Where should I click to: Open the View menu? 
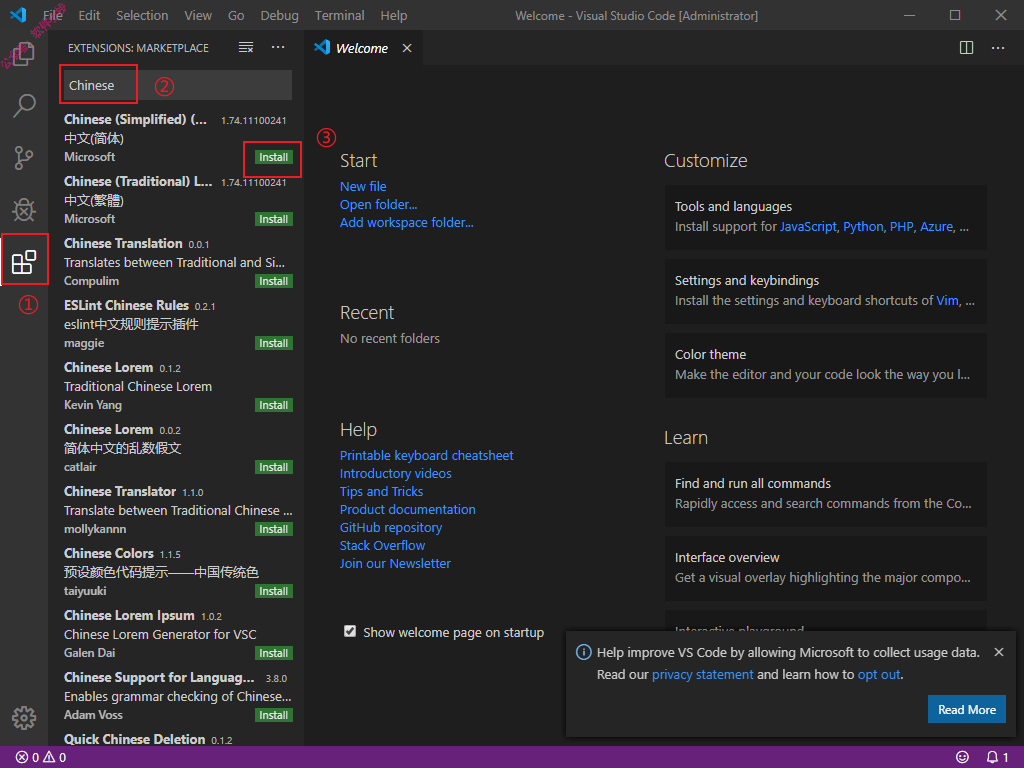(x=198, y=15)
